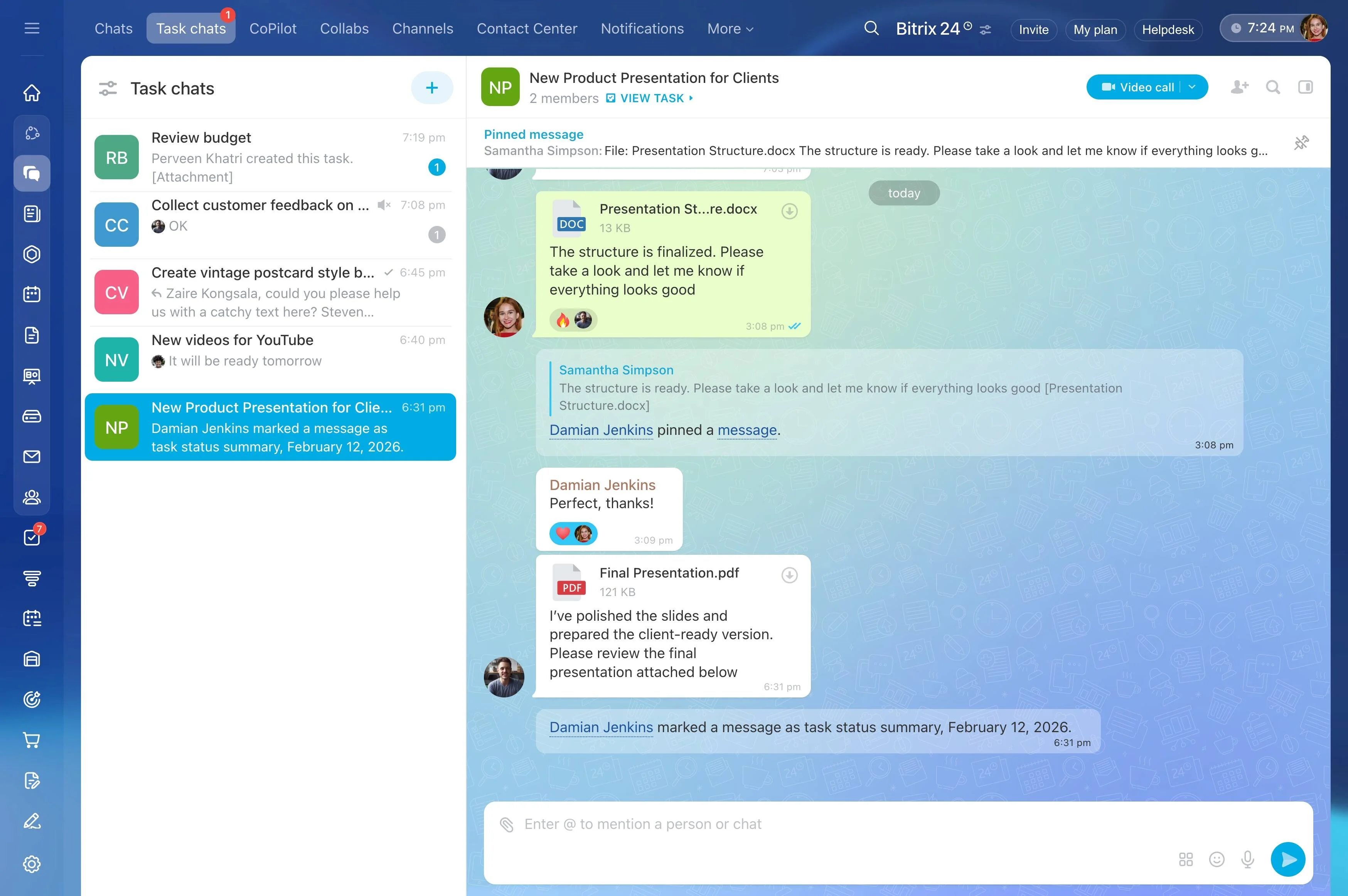Open Task chats filter settings icon
Image resolution: width=1348 pixels, height=896 pixels.
pyautogui.click(x=108, y=89)
